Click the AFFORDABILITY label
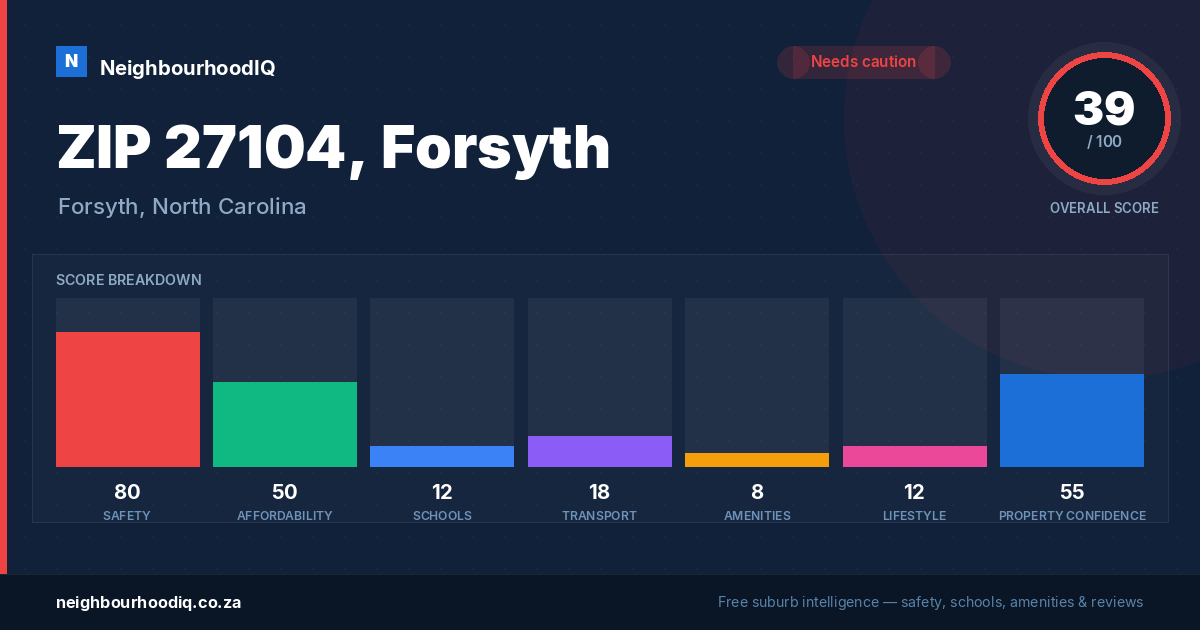 click(x=285, y=516)
